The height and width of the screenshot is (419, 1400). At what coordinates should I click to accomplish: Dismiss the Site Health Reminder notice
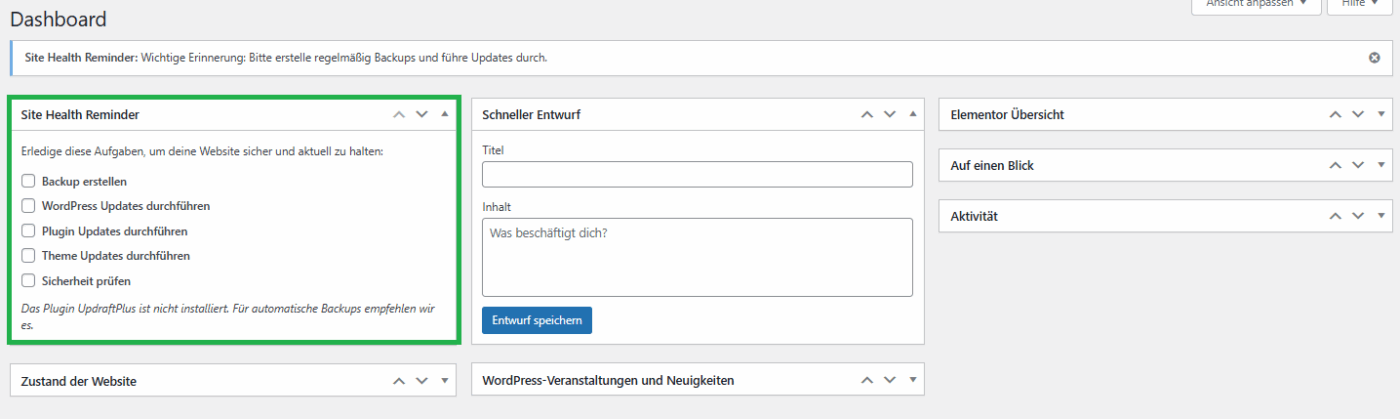[1374, 58]
